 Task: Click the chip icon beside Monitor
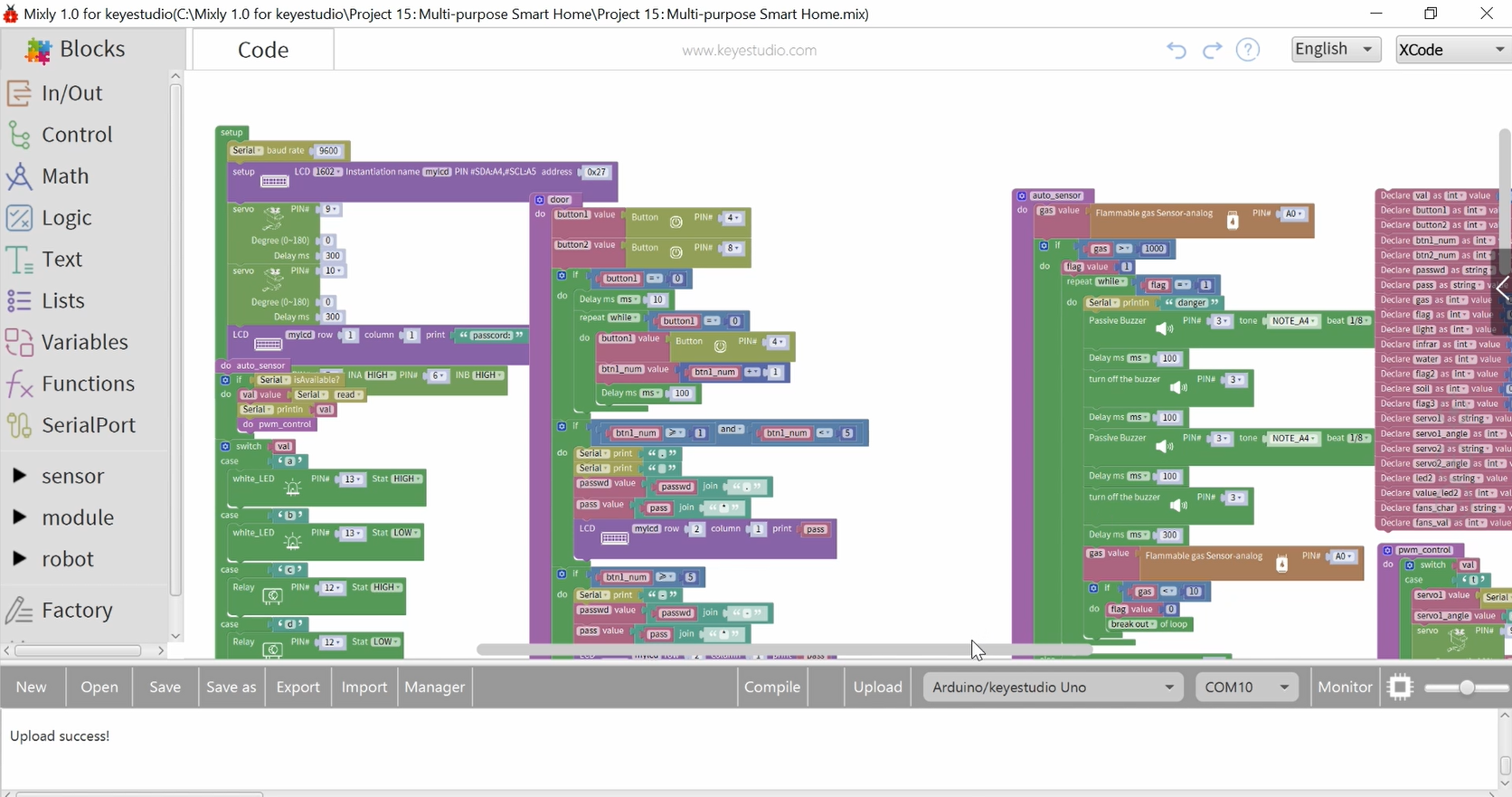(1400, 688)
